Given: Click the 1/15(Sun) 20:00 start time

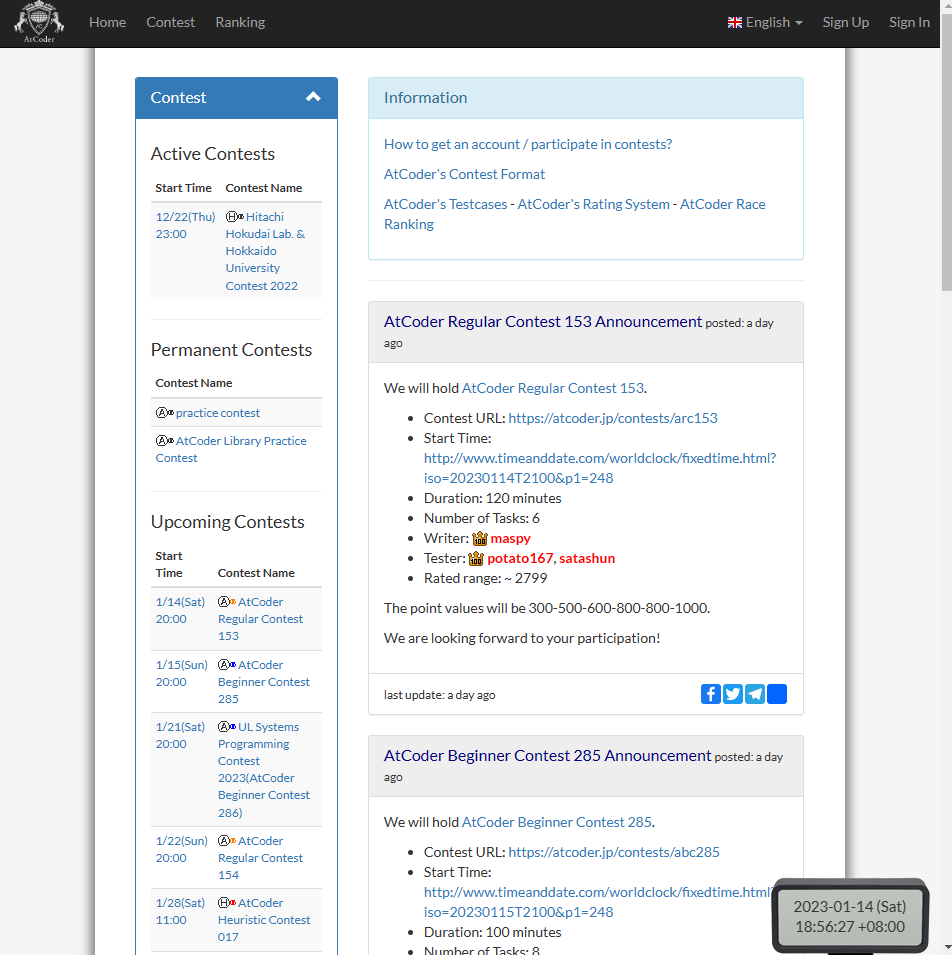Looking at the screenshot, I should 182,674.
